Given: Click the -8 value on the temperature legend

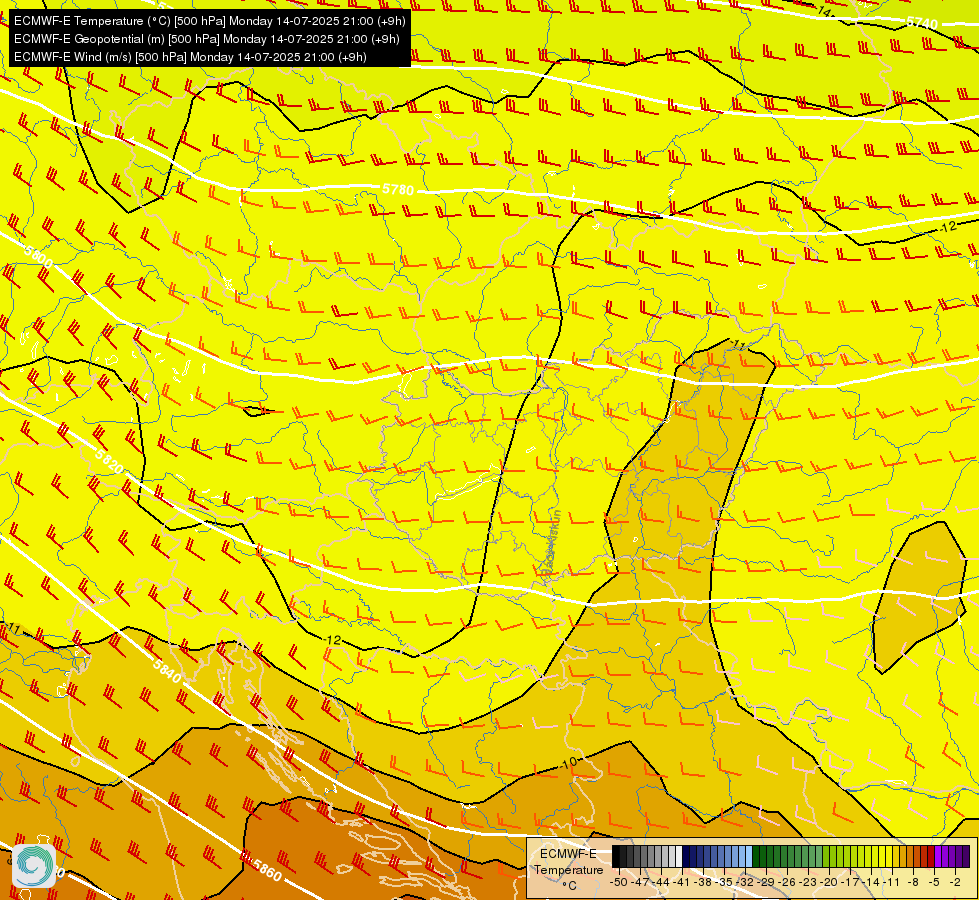Looking at the screenshot, I should [913, 882].
